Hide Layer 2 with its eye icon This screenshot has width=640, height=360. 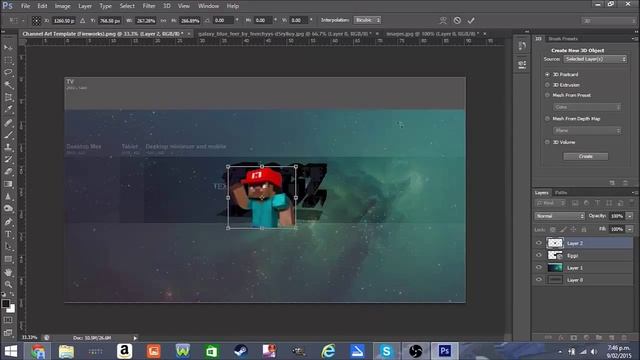click(x=539, y=243)
